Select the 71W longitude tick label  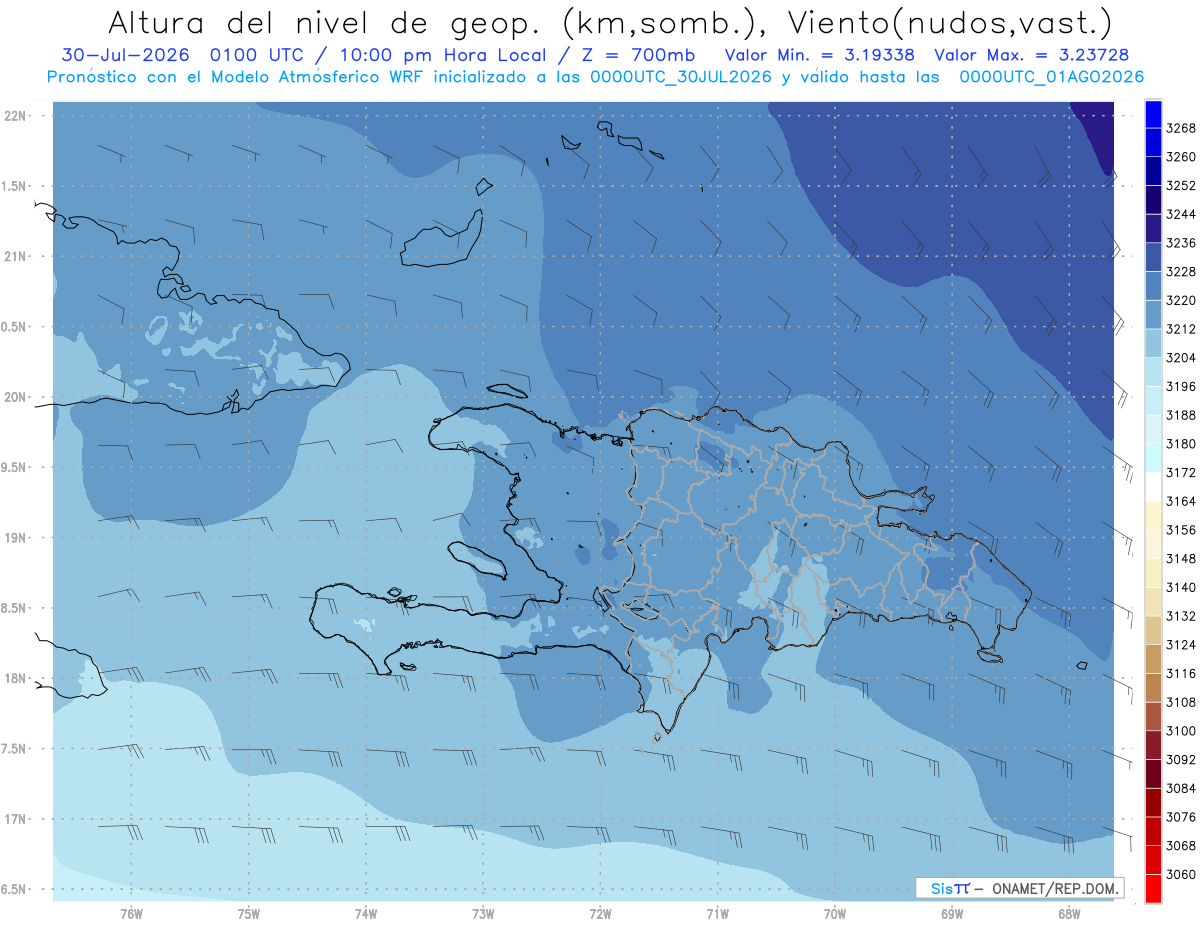point(717,913)
